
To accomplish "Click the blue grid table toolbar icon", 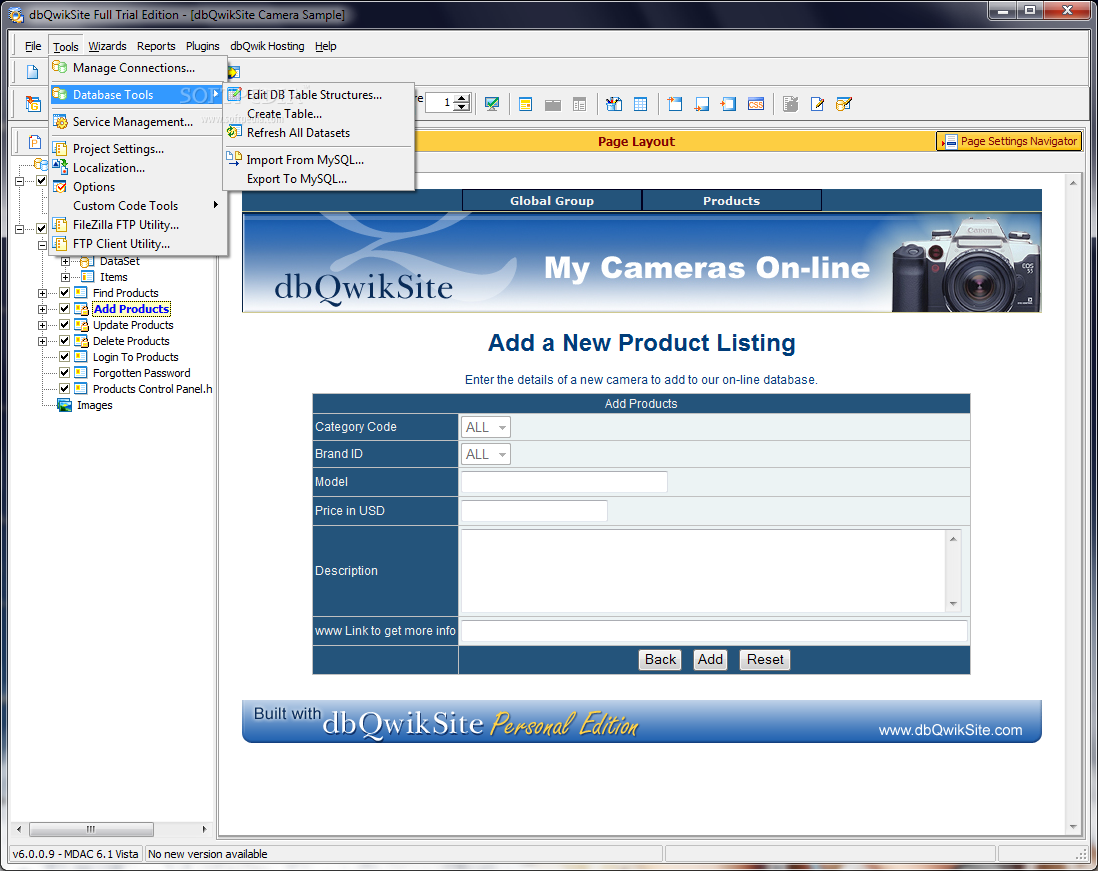I will 640,104.
